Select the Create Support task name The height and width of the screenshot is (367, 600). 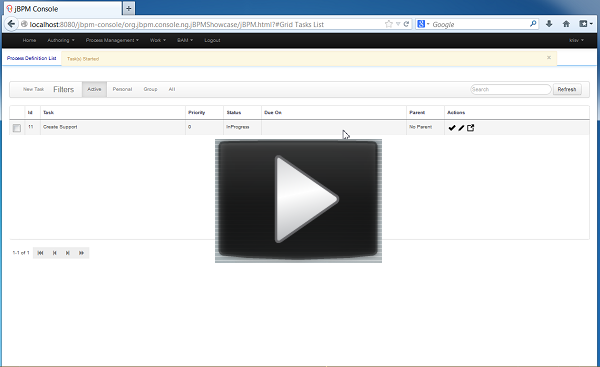[60, 127]
